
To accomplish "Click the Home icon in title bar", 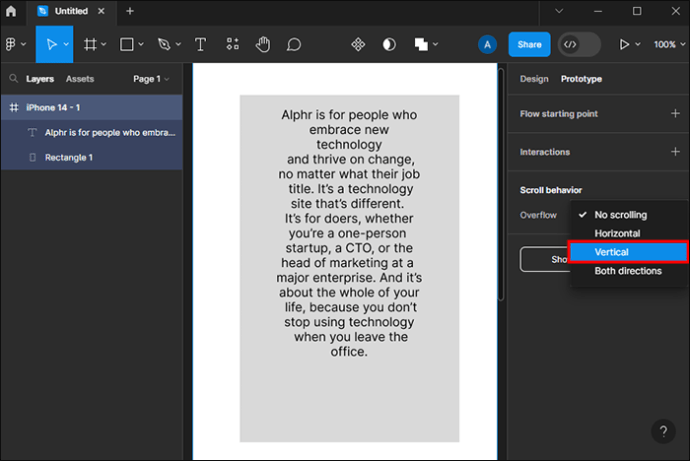I will [x=11, y=11].
